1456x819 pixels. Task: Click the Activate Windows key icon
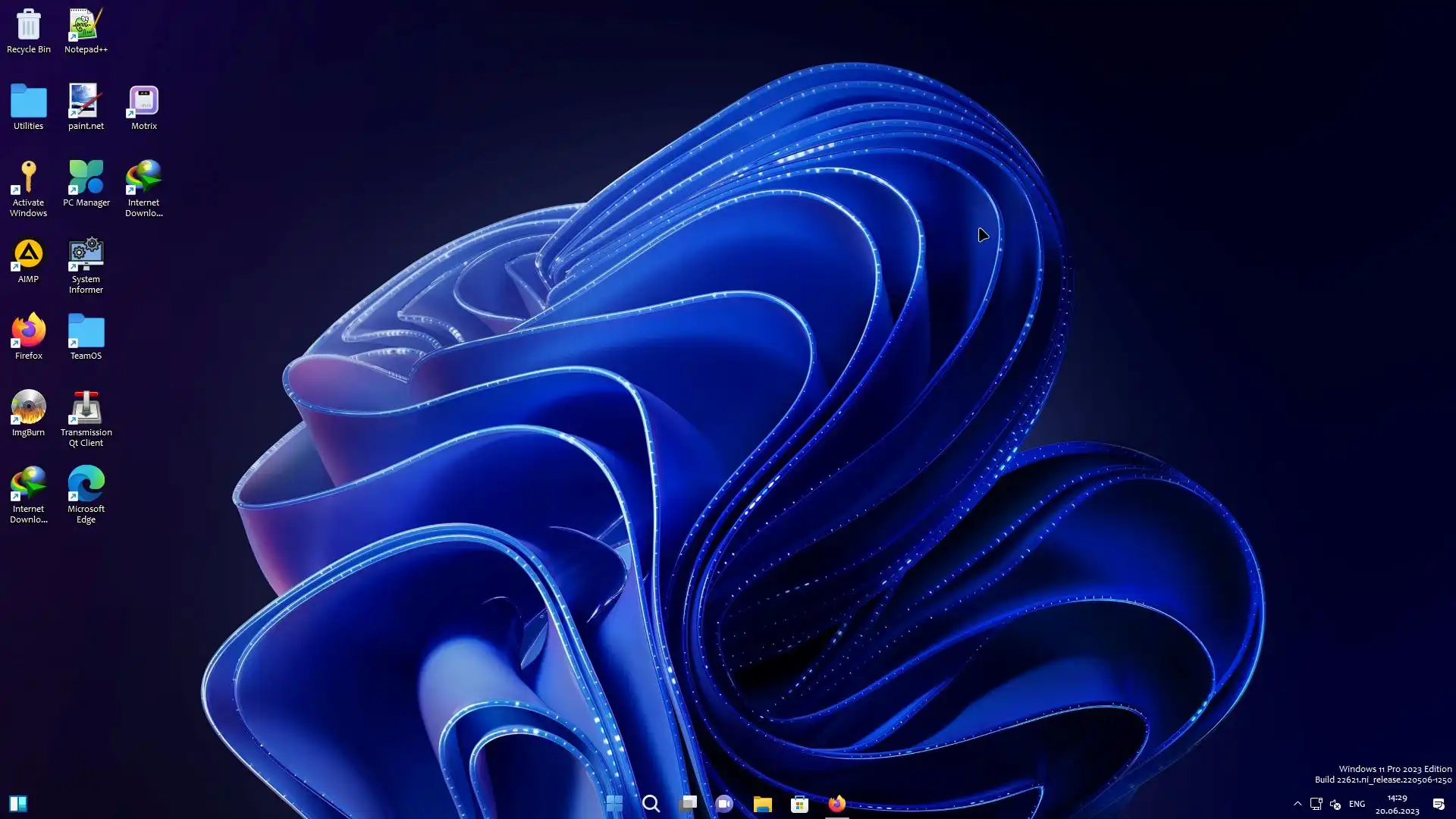pyautogui.click(x=28, y=179)
